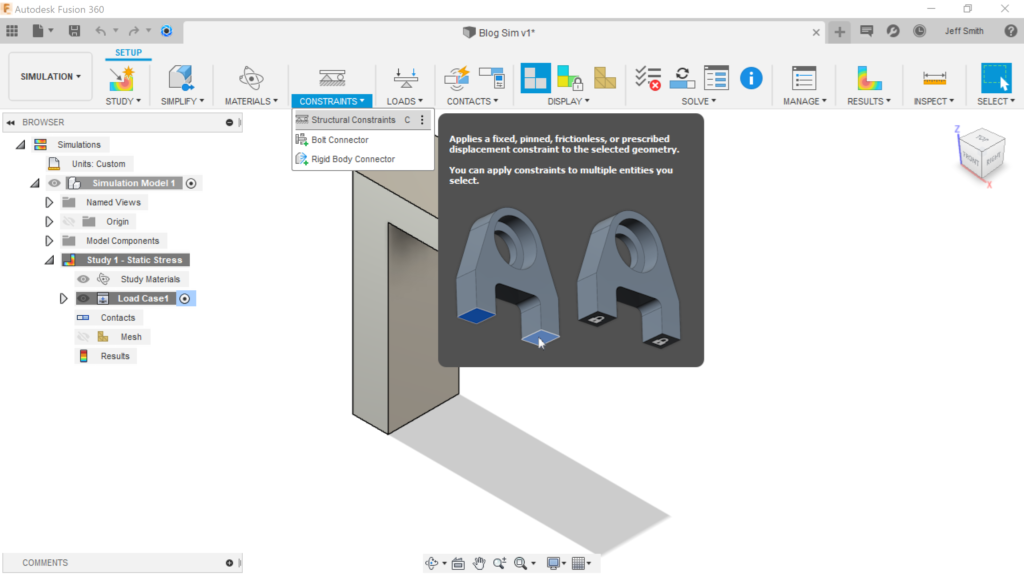Open the job status clock icon

click(919, 31)
